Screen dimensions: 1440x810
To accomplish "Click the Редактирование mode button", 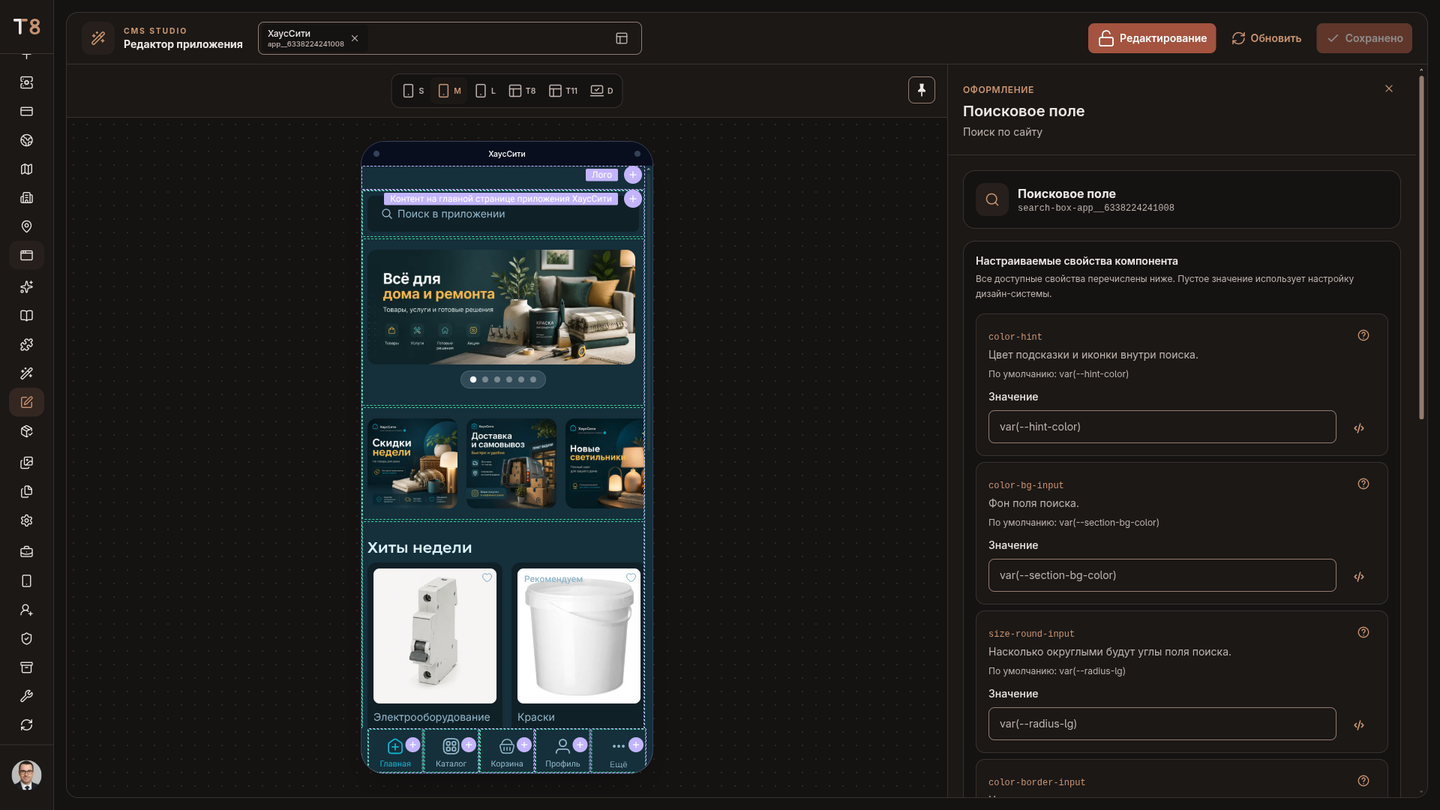I will pyautogui.click(x=1152, y=38).
